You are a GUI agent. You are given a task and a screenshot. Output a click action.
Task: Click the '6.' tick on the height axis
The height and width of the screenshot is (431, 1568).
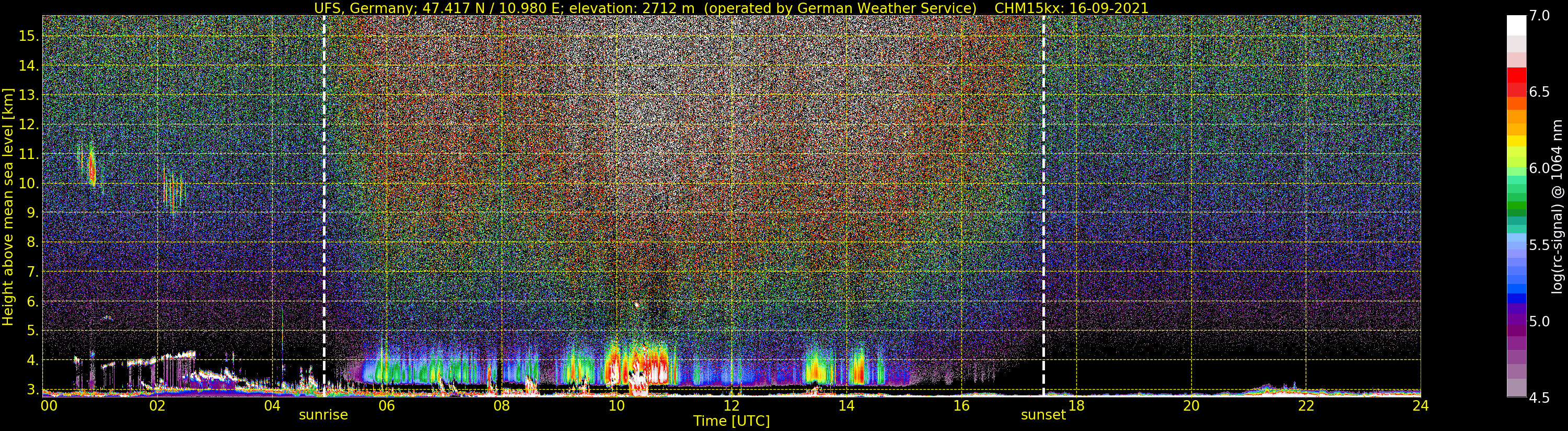tap(32, 301)
